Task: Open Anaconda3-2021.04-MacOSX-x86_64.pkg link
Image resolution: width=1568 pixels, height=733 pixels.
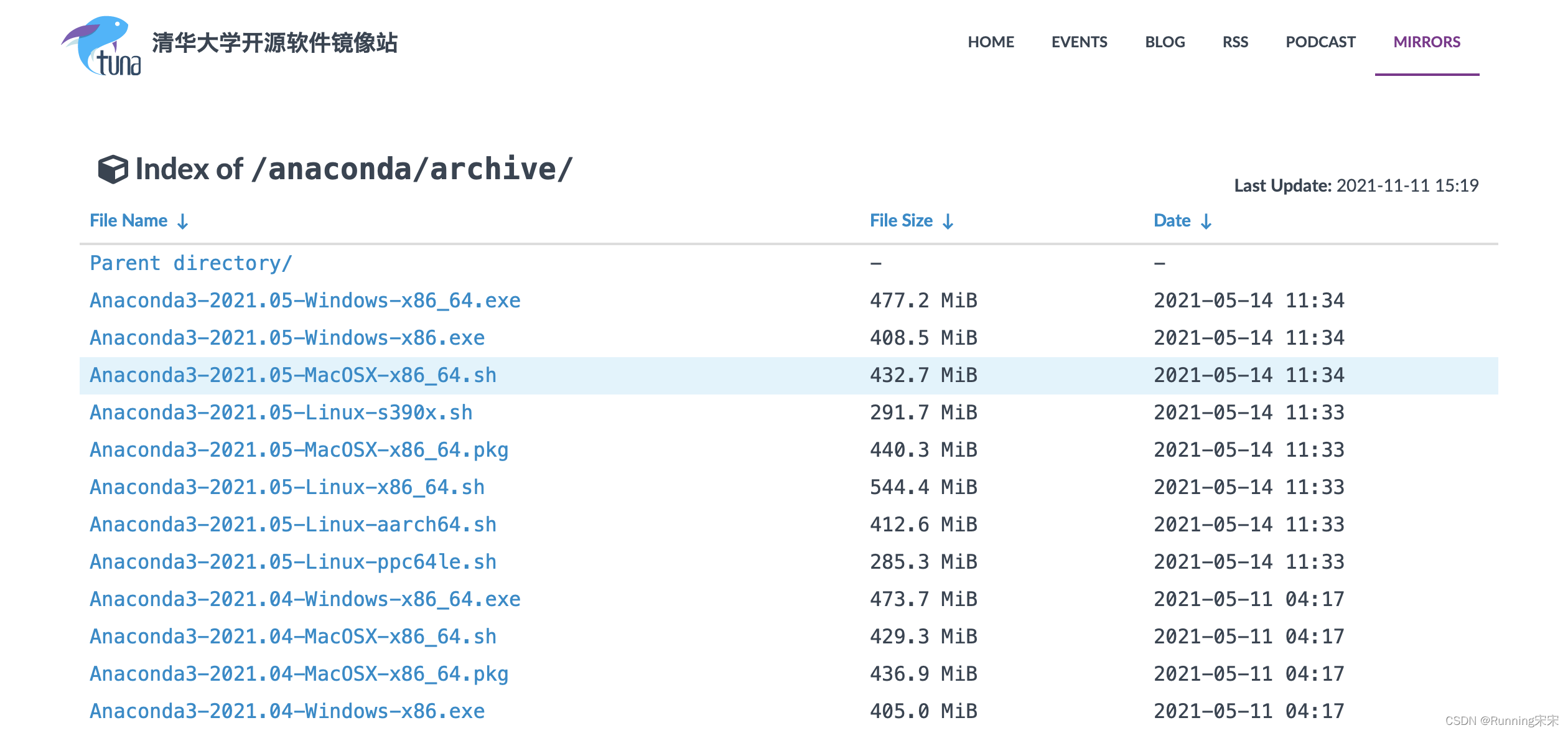Action: pos(299,674)
